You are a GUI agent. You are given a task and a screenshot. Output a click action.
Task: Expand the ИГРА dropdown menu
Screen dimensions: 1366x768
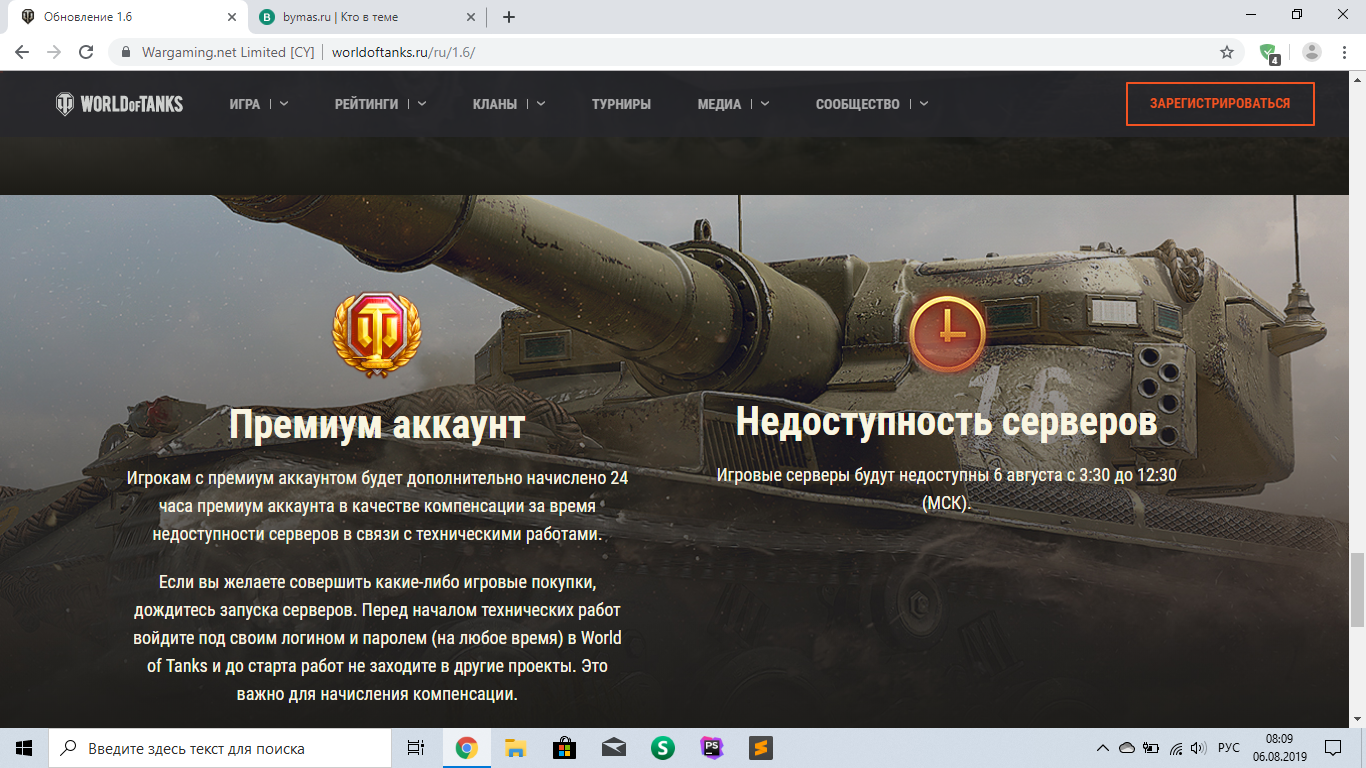(x=258, y=104)
